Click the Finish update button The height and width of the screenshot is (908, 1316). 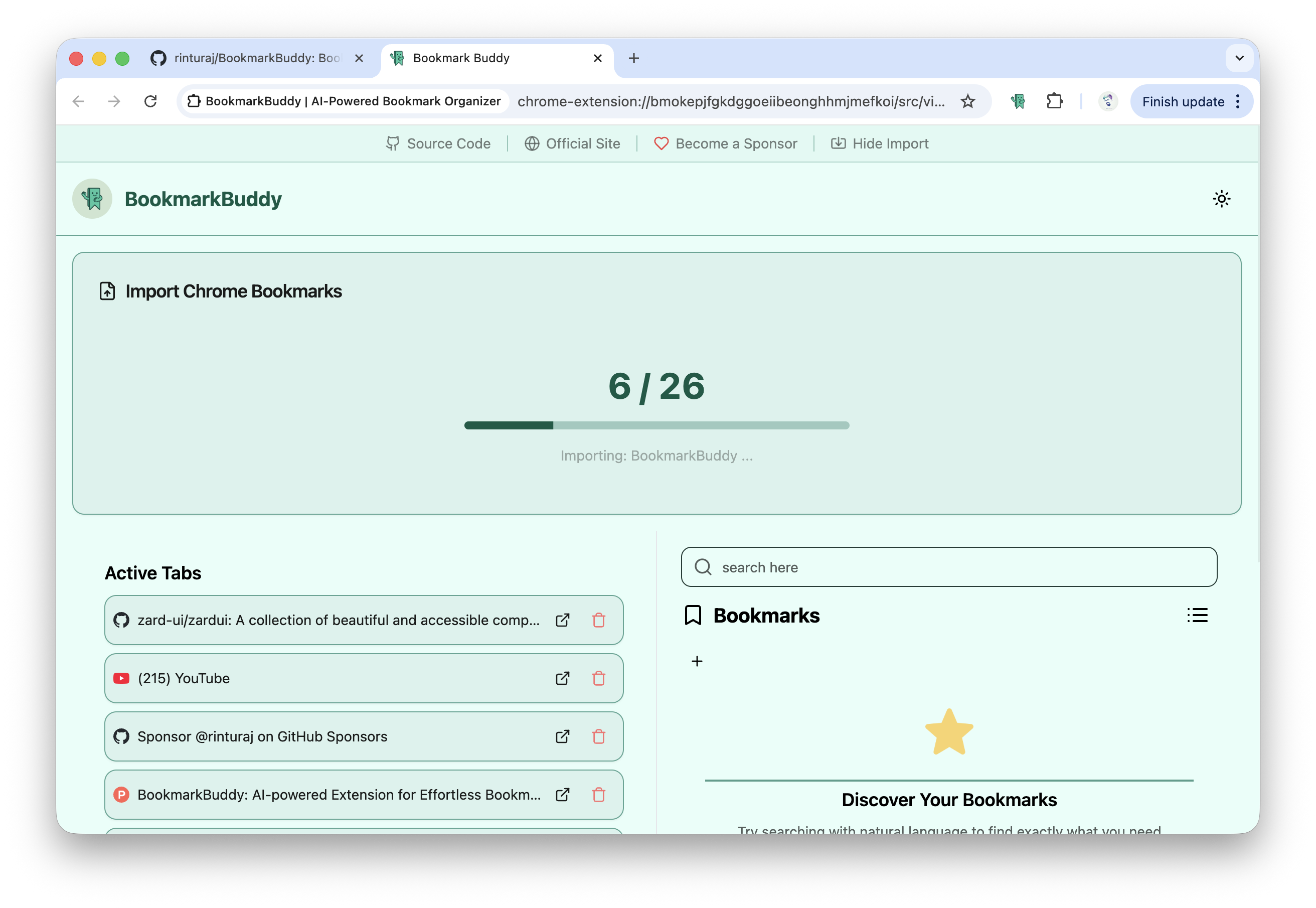[x=1183, y=101]
